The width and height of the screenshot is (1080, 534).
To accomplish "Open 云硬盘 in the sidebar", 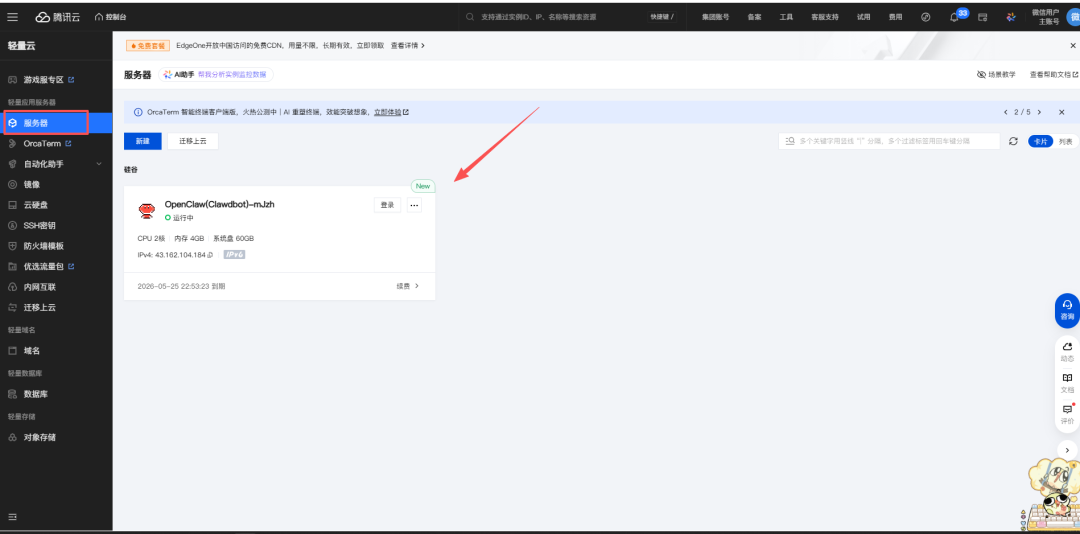I will click(x=36, y=205).
